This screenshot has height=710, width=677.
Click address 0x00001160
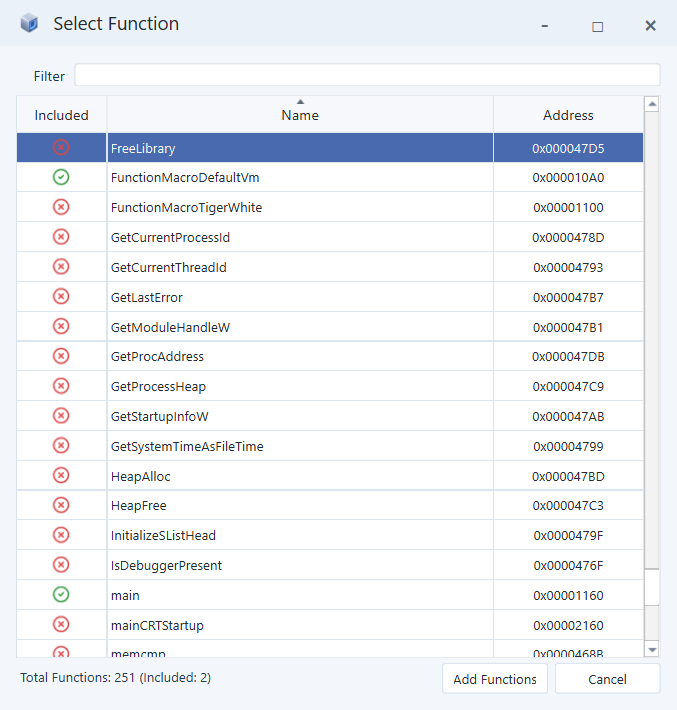point(568,595)
